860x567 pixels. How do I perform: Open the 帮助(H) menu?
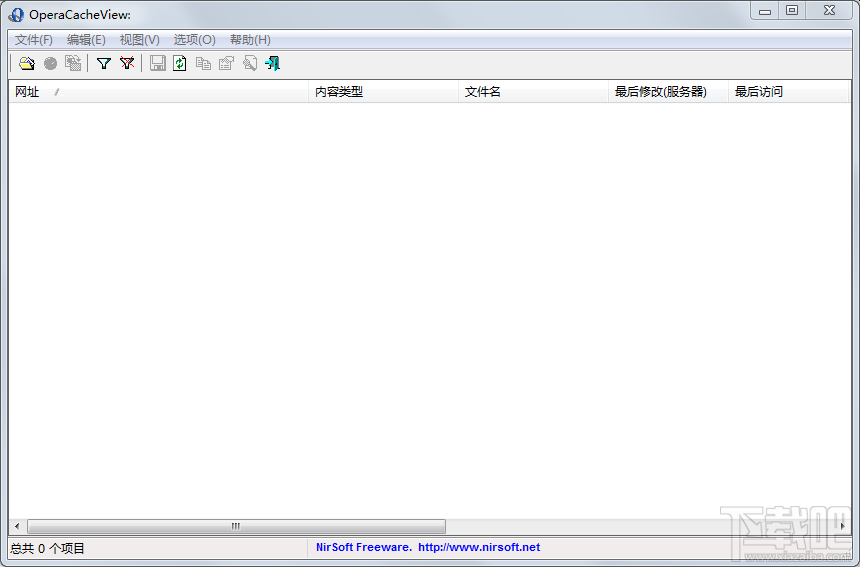tap(250, 40)
